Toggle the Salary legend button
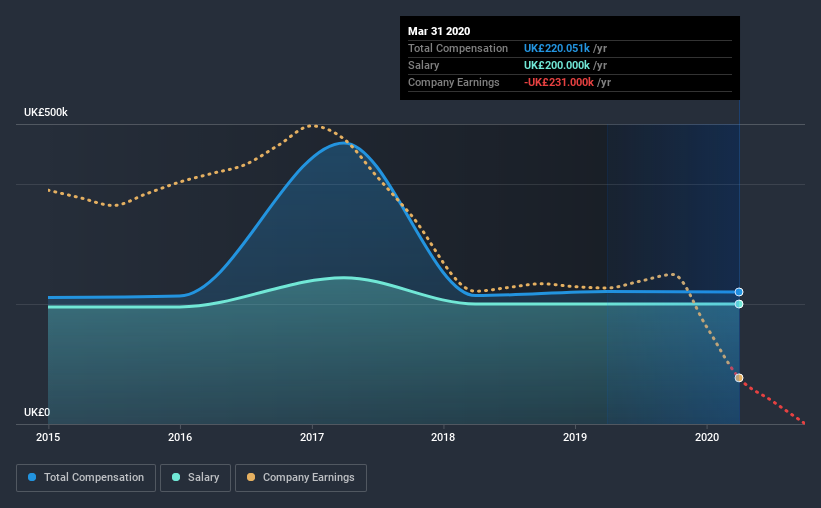821x508 pixels. point(195,478)
